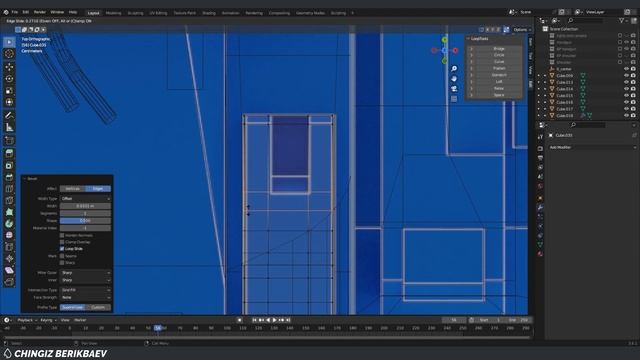
Task: Click LoopTools Space button
Action: tap(499, 95)
